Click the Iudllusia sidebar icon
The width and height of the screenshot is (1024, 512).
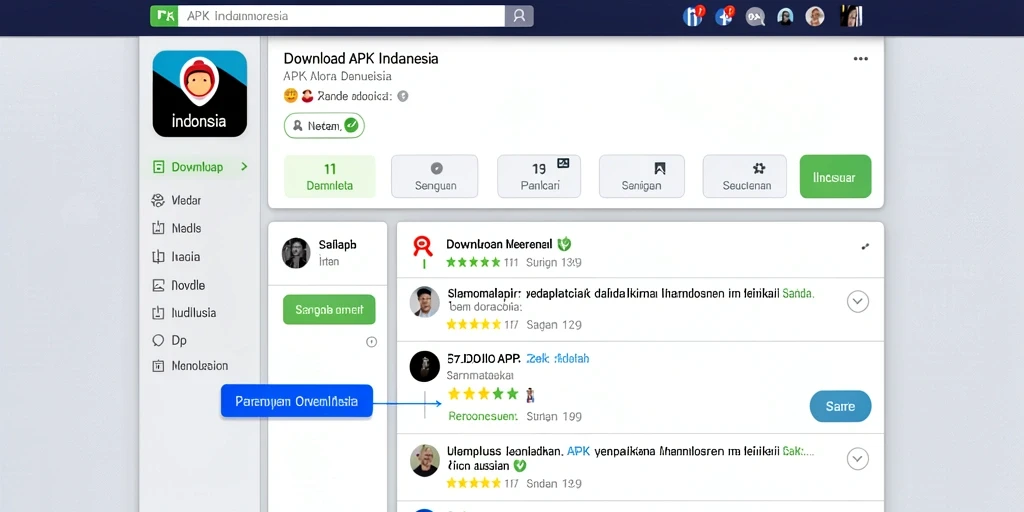point(158,313)
